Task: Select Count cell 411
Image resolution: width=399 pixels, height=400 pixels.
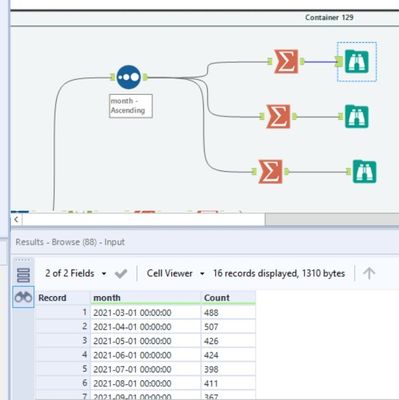Action: tap(228, 383)
